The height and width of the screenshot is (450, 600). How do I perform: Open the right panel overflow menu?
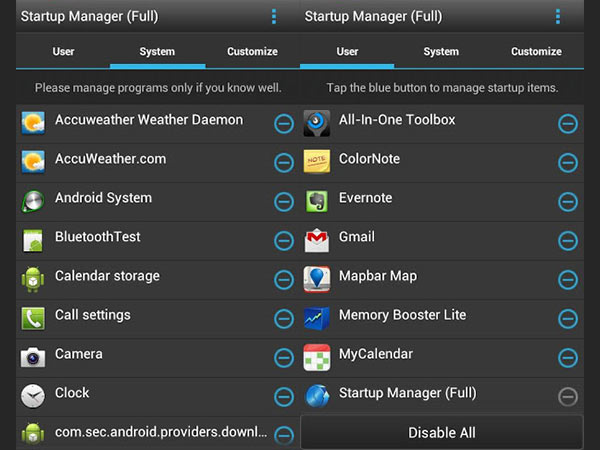(558, 17)
